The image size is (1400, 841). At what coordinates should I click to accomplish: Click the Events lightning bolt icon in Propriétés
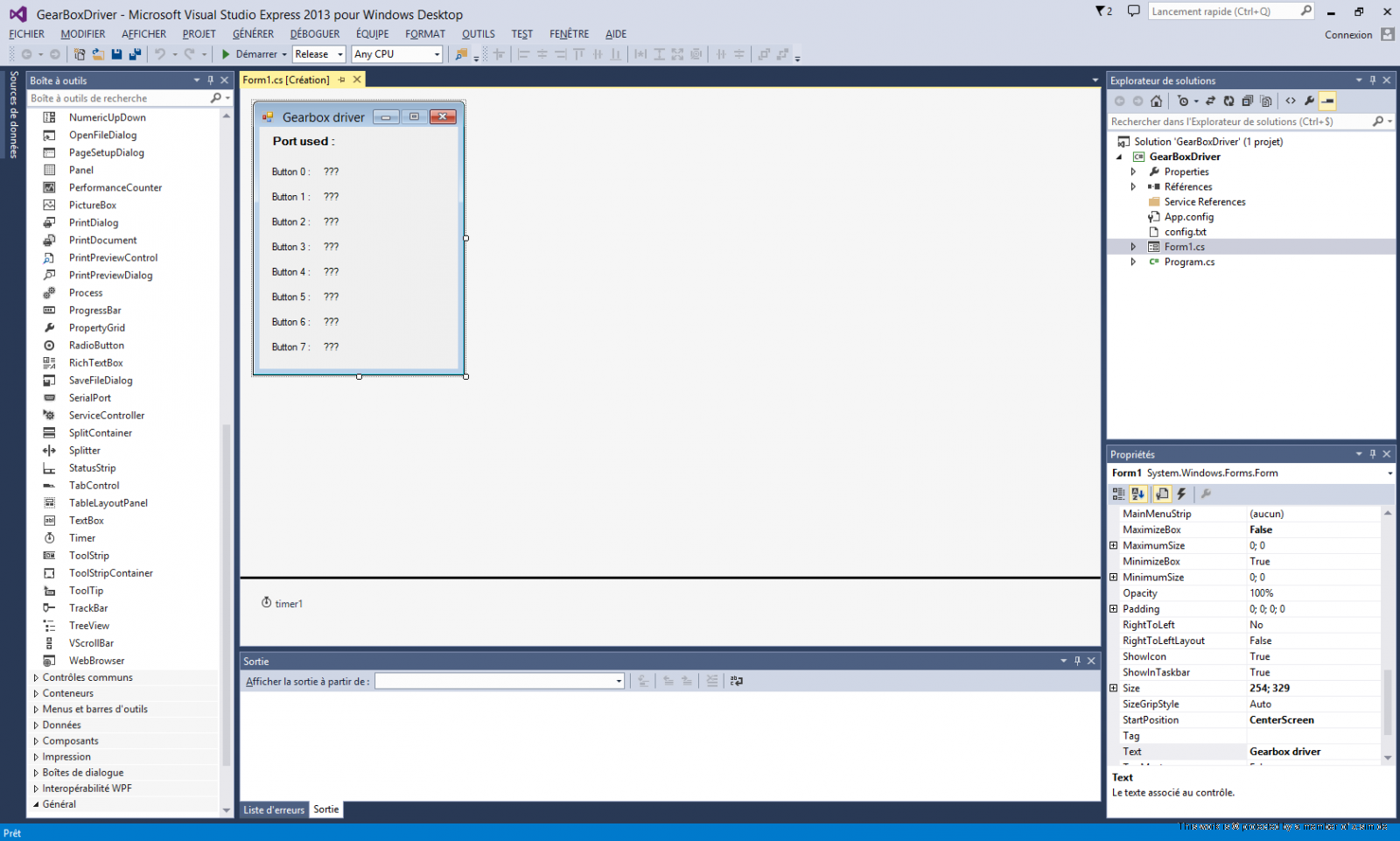coord(1181,494)
